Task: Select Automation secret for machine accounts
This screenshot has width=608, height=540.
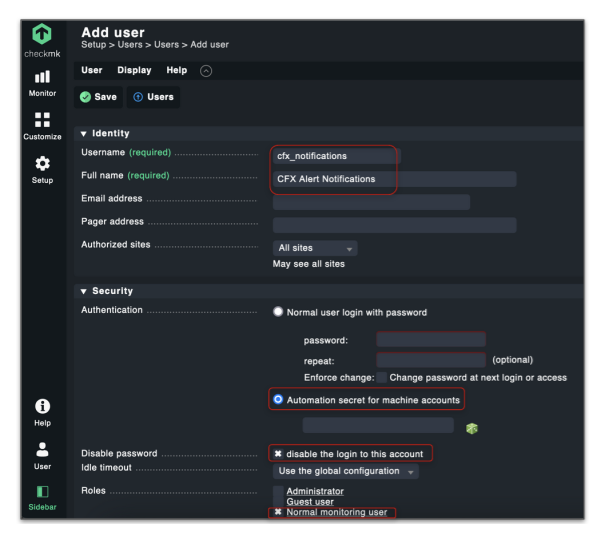Action: tap(279, 400)
